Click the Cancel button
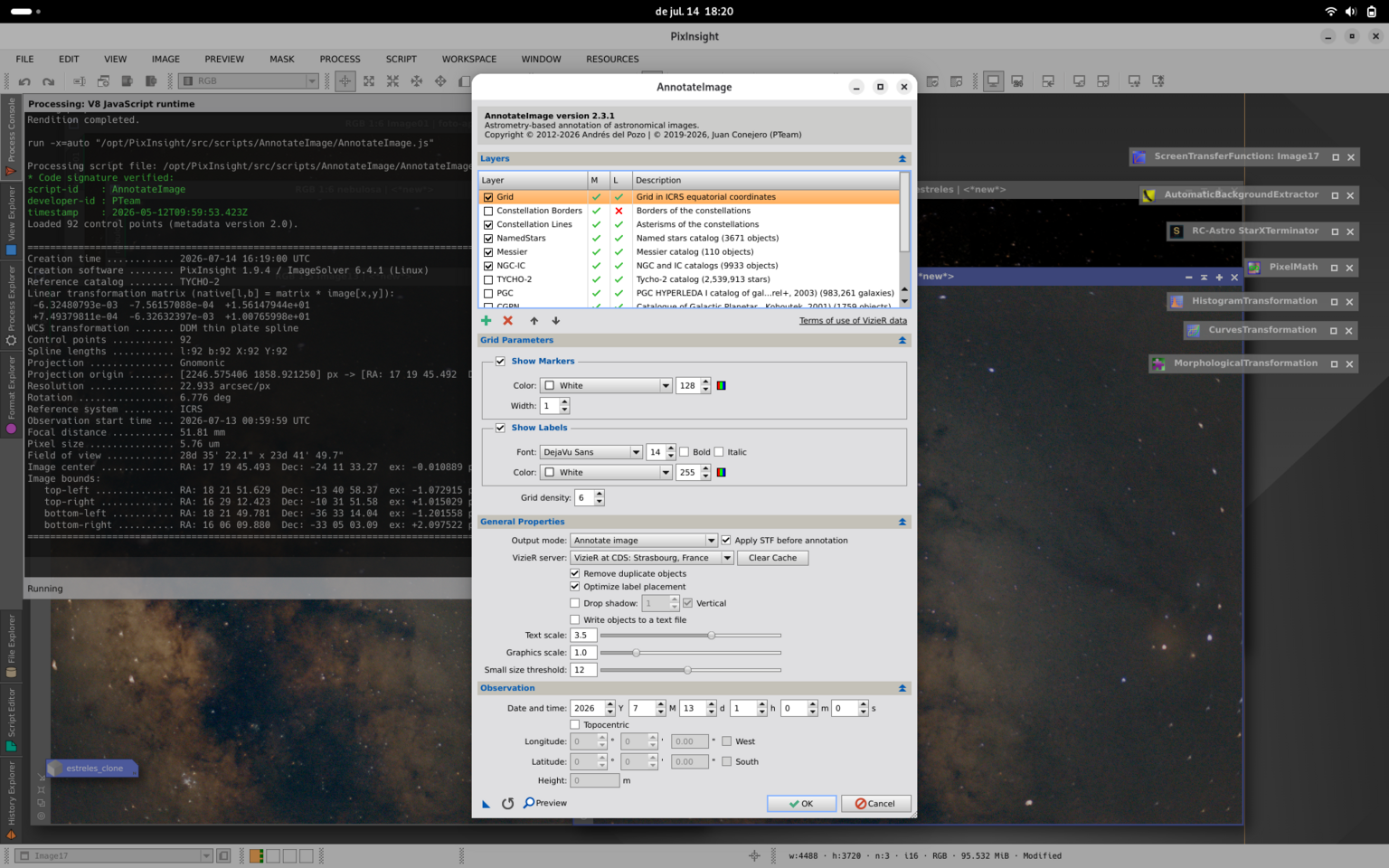1389x868 pixels. [x=875, y=803]
